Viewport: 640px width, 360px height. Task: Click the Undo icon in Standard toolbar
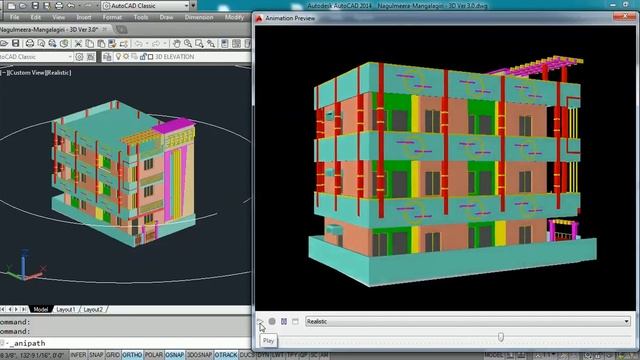click(x=139, y=43)
